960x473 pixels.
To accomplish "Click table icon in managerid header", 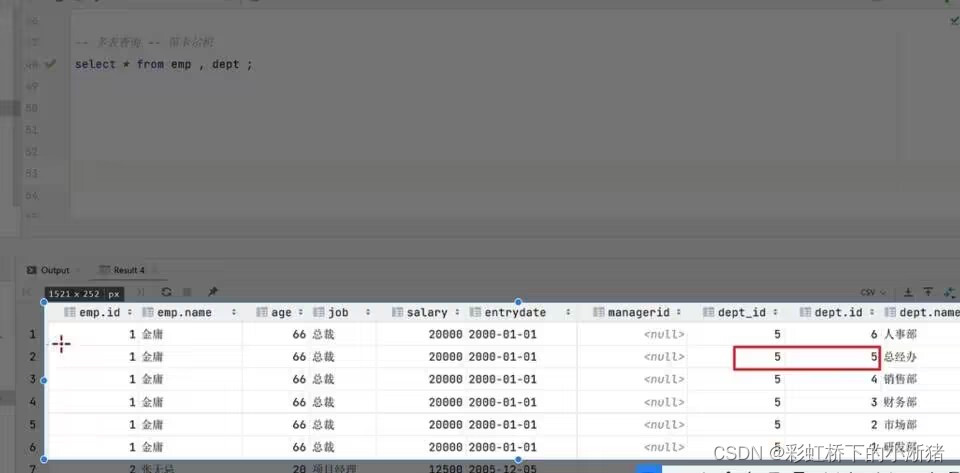I will point(599,313).
